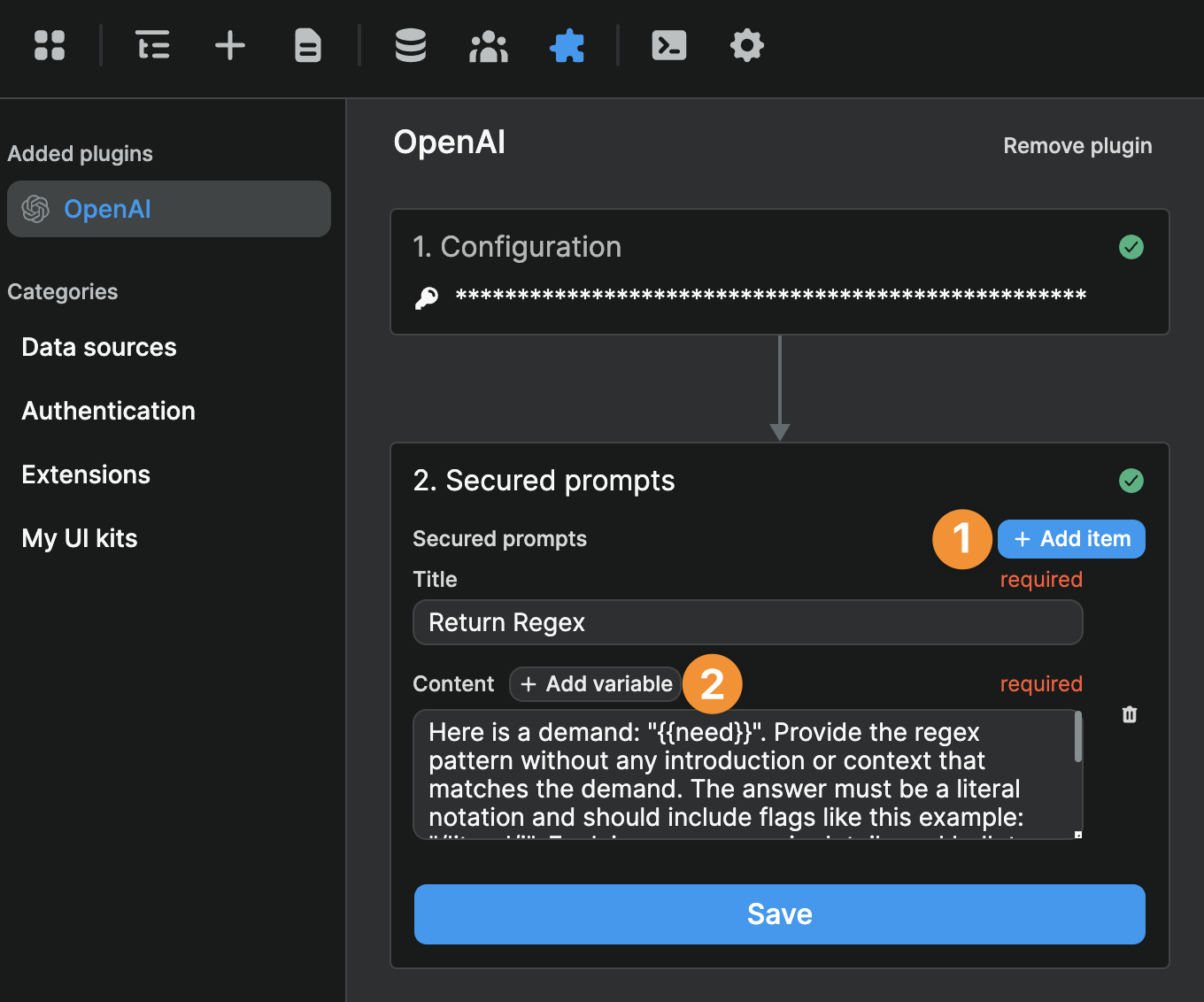Open the apps grid icon in the toolbar
Screen dimensions: 1204x1002
point(50,46)
